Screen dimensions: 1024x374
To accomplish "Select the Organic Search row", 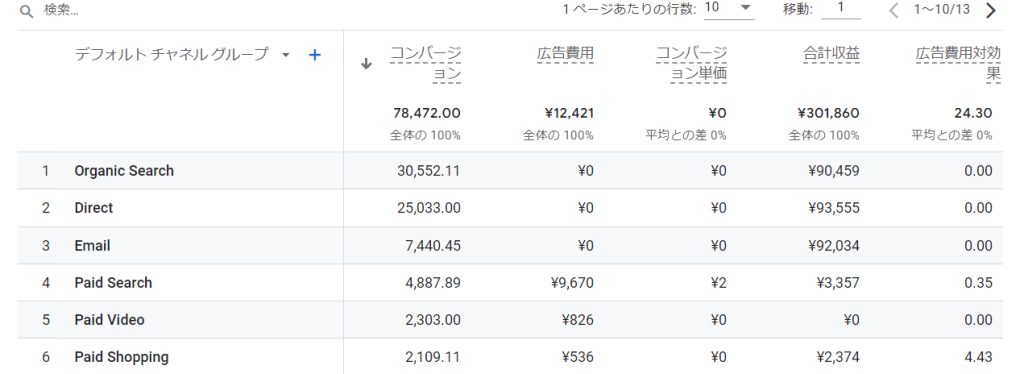I will click(x=510, y=171).
